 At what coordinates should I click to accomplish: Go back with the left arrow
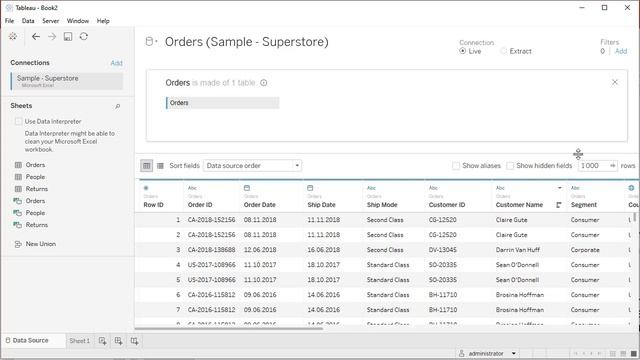pos(36,37)
